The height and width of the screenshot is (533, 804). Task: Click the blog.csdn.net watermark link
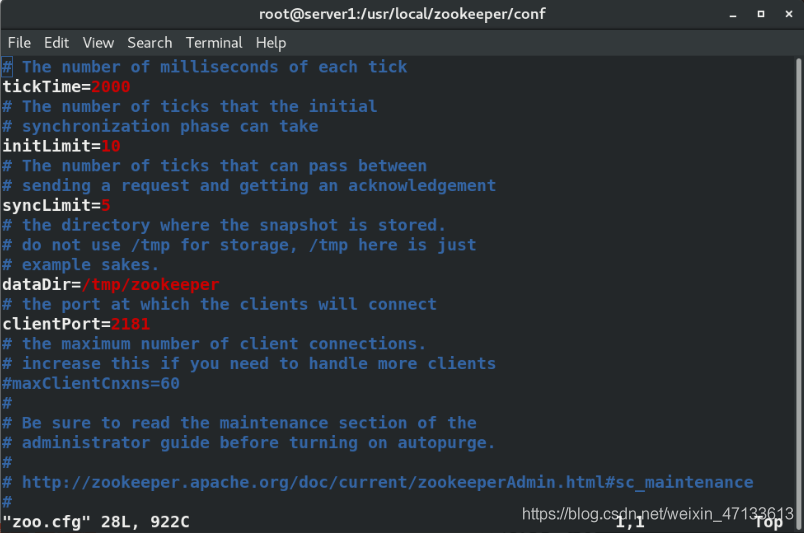point(658,514)
